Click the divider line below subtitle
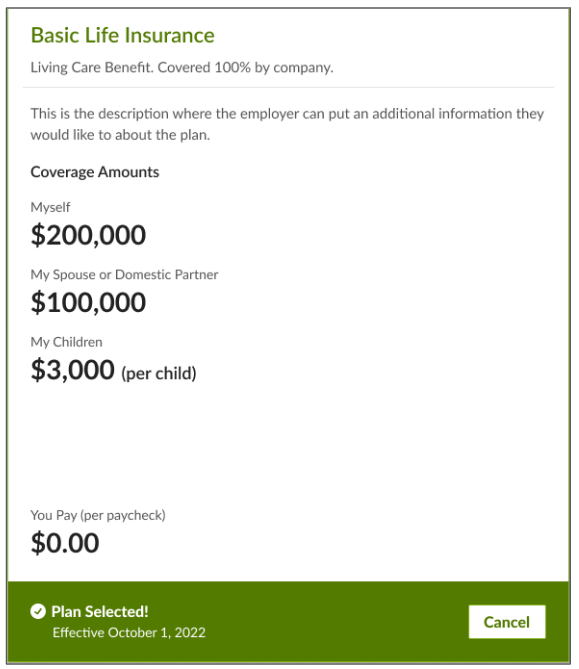The height and width of the screenshot is (669, 579). click(288, 87)
